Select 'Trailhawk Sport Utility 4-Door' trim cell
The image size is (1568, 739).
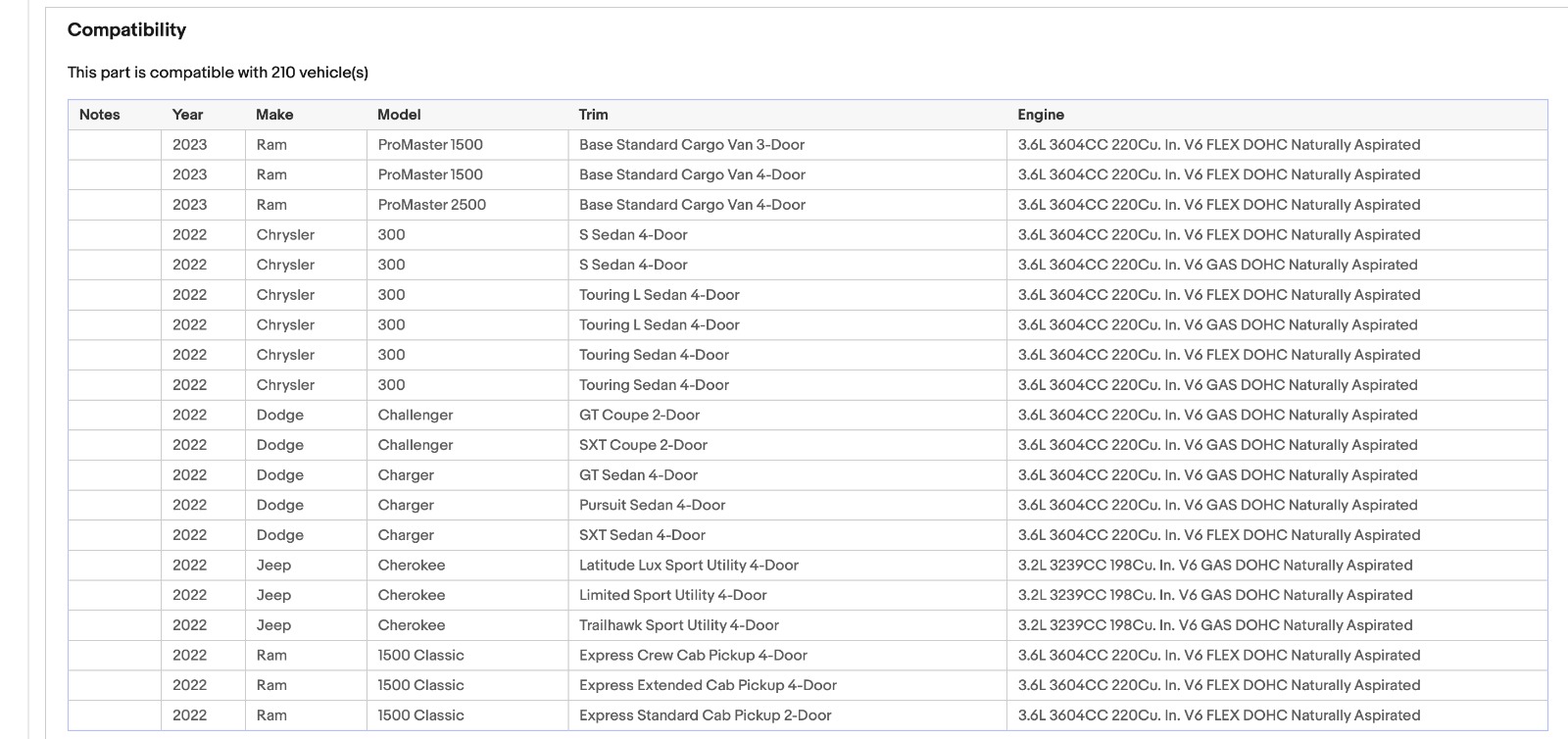point(787,625)
